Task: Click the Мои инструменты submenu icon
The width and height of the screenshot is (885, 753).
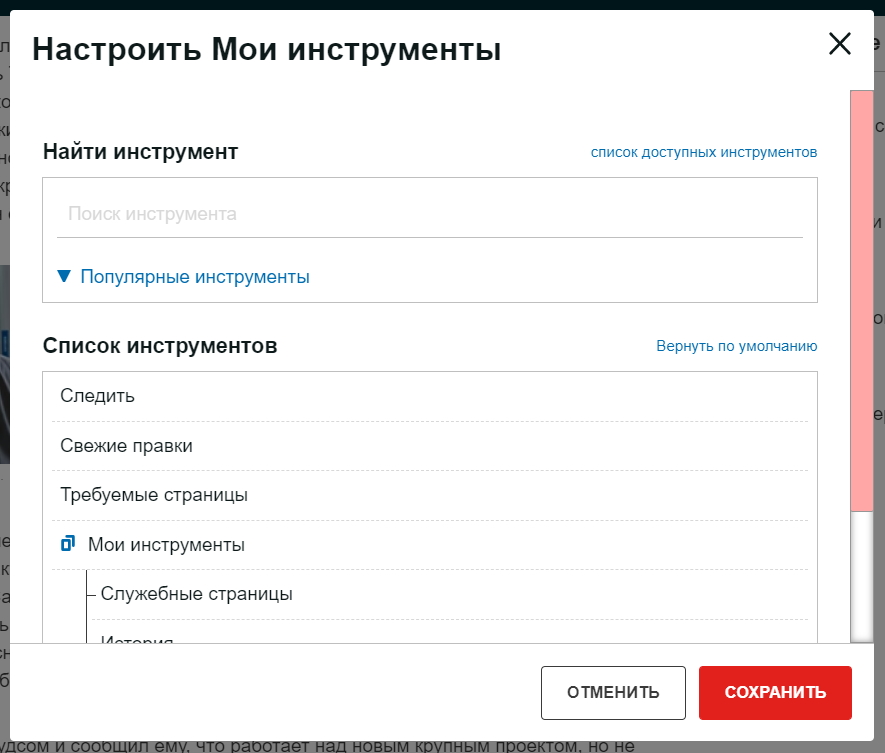Action: pos(68,544)
